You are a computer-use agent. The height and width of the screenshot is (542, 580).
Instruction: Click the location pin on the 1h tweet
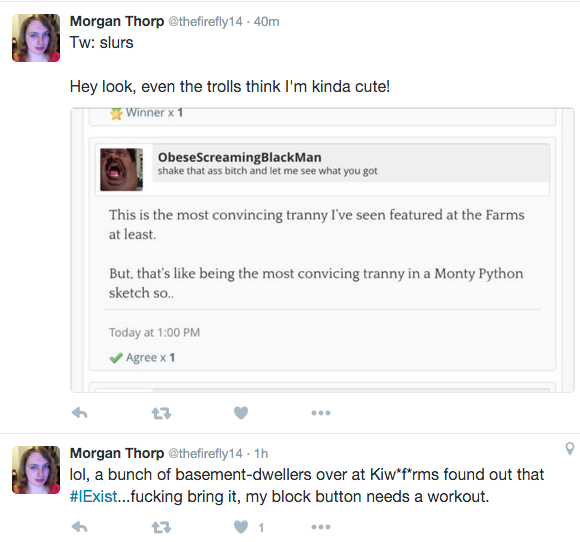[570, 448]
